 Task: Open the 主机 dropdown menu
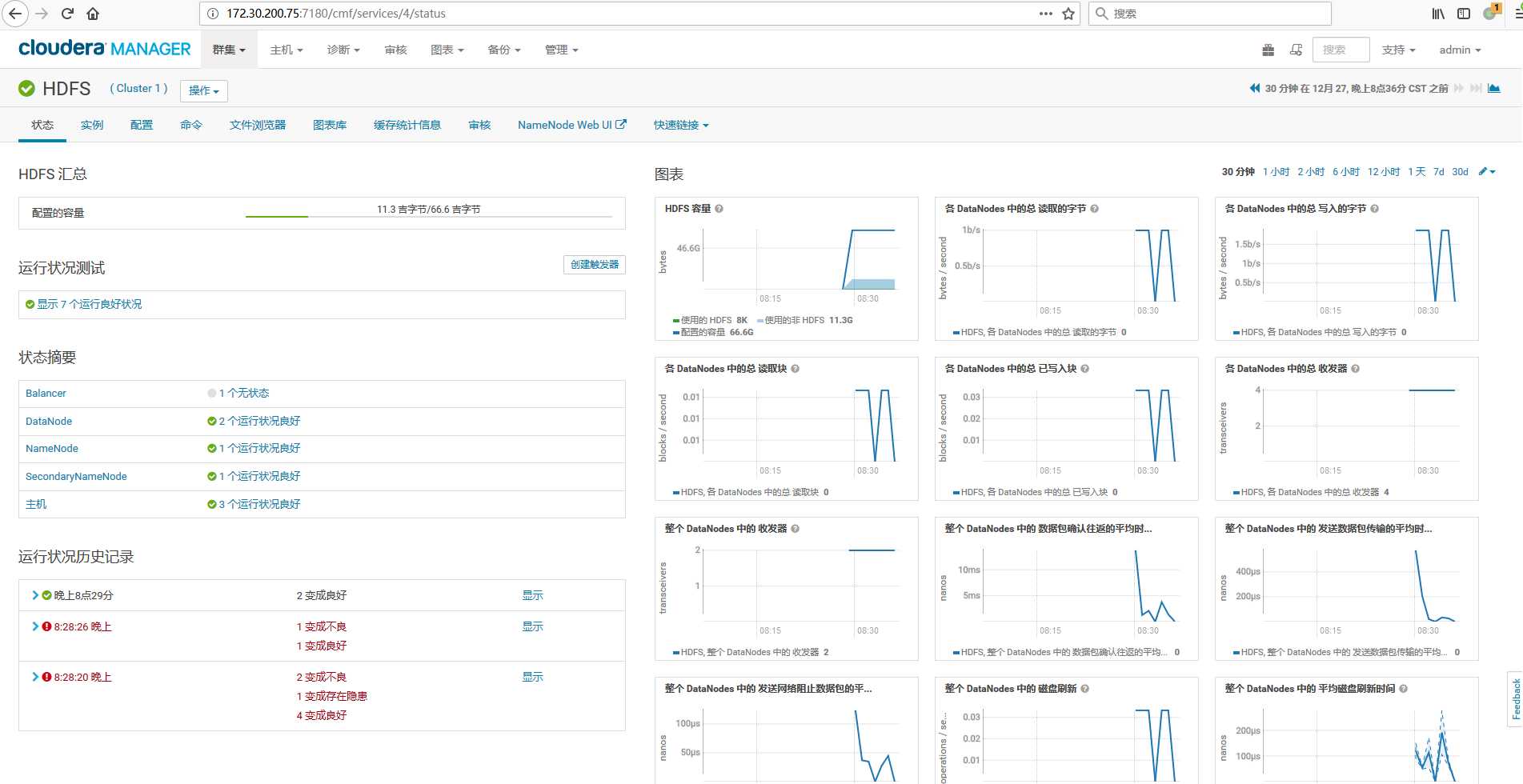coord(287,50)
